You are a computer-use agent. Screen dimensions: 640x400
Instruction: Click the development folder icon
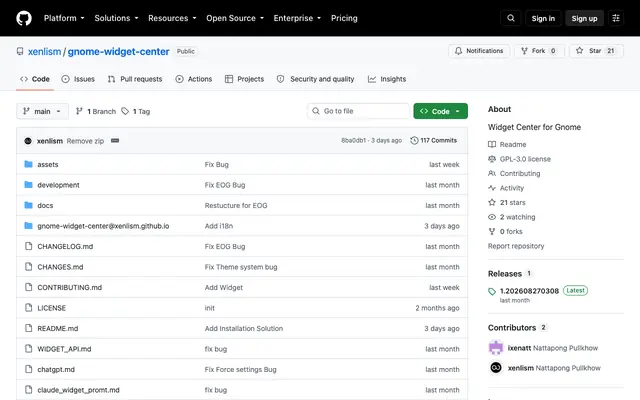coord(28,184)
